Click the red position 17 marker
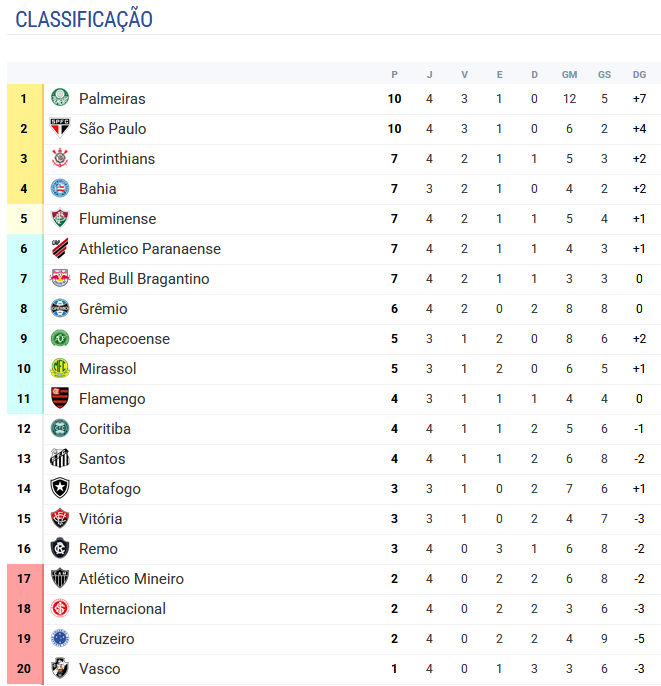Screen dimensions: 661x686 point(24,579)
